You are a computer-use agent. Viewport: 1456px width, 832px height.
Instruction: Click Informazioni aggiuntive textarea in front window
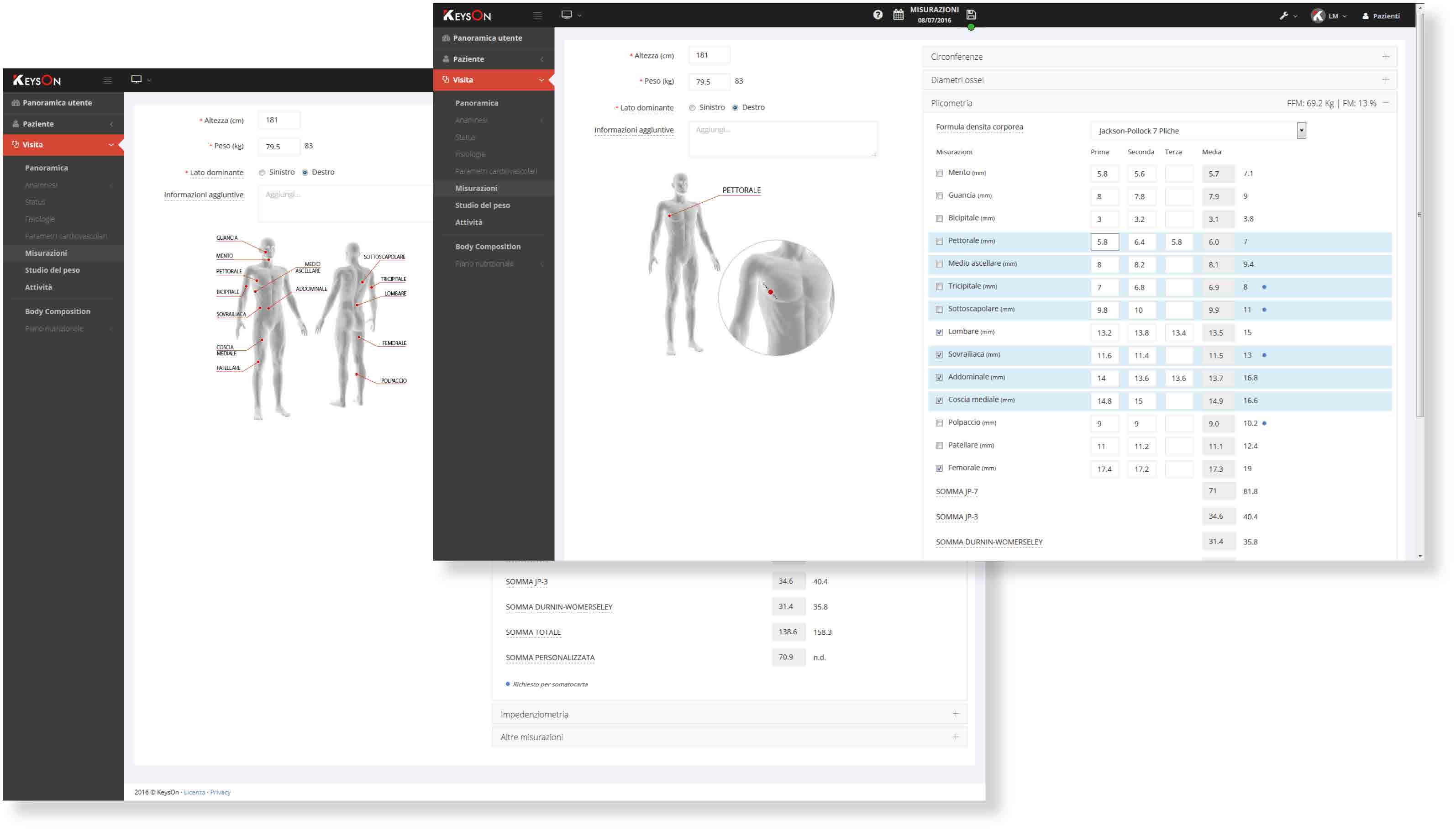[783, 139]
